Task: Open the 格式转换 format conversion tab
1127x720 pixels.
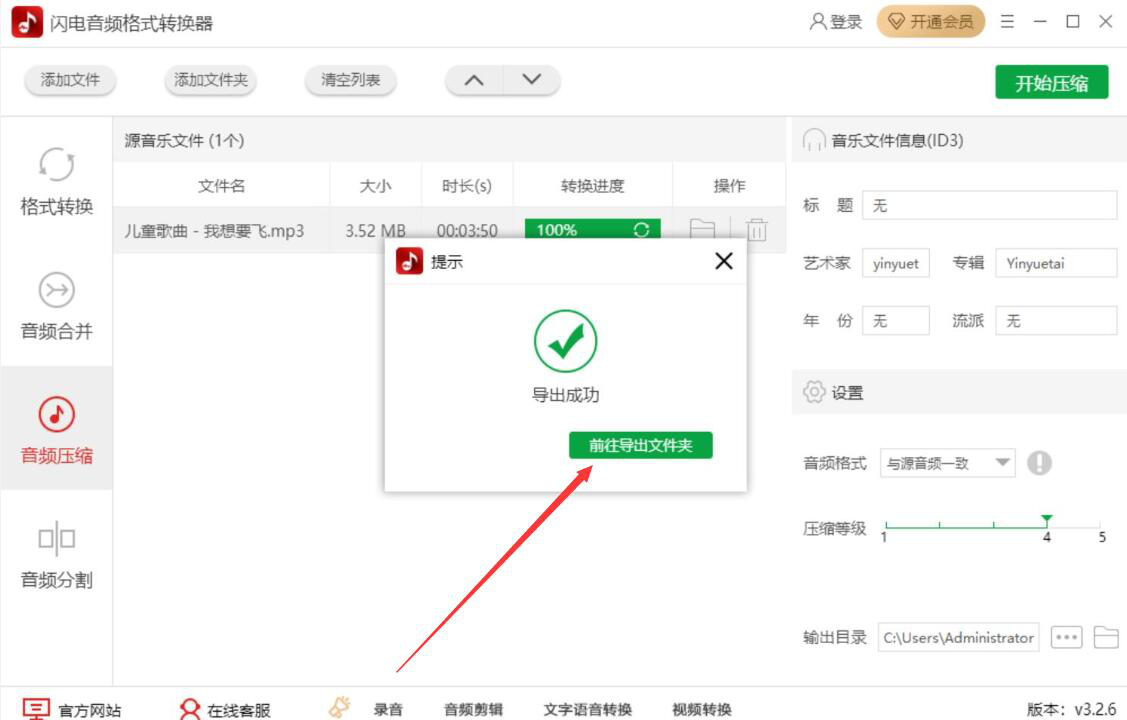Action: tap(56, 182)
